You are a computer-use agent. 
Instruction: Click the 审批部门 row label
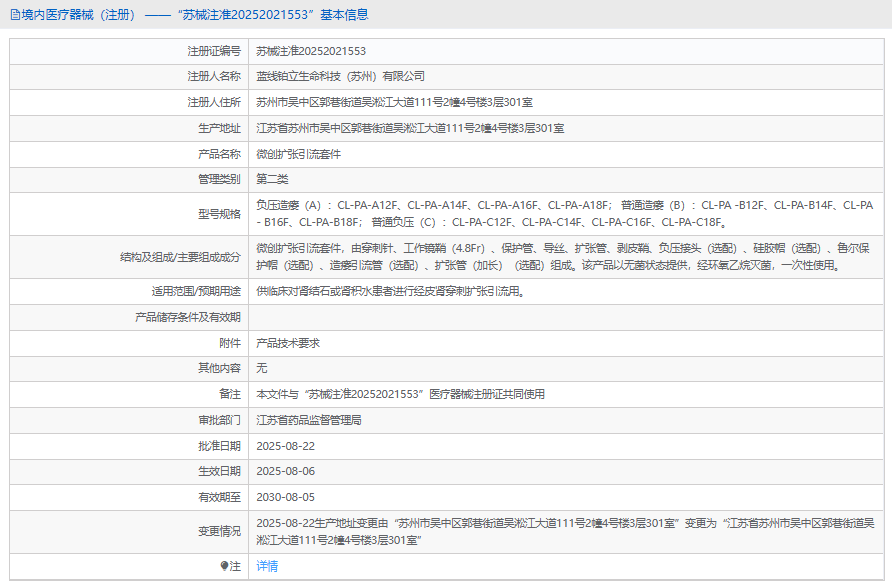pyautogui.click(x=219, y=421)
